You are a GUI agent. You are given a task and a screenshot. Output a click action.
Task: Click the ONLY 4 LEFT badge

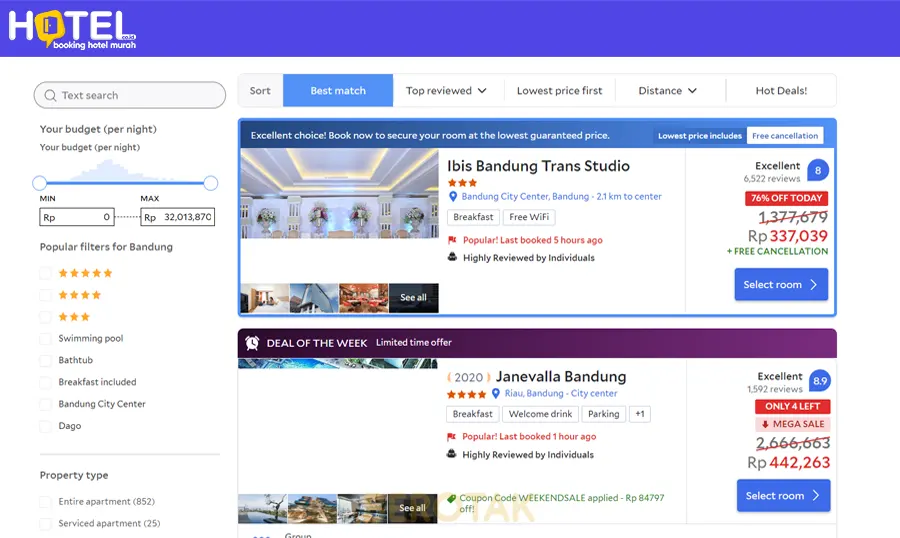pyautogui.click(x=793, y=407)
